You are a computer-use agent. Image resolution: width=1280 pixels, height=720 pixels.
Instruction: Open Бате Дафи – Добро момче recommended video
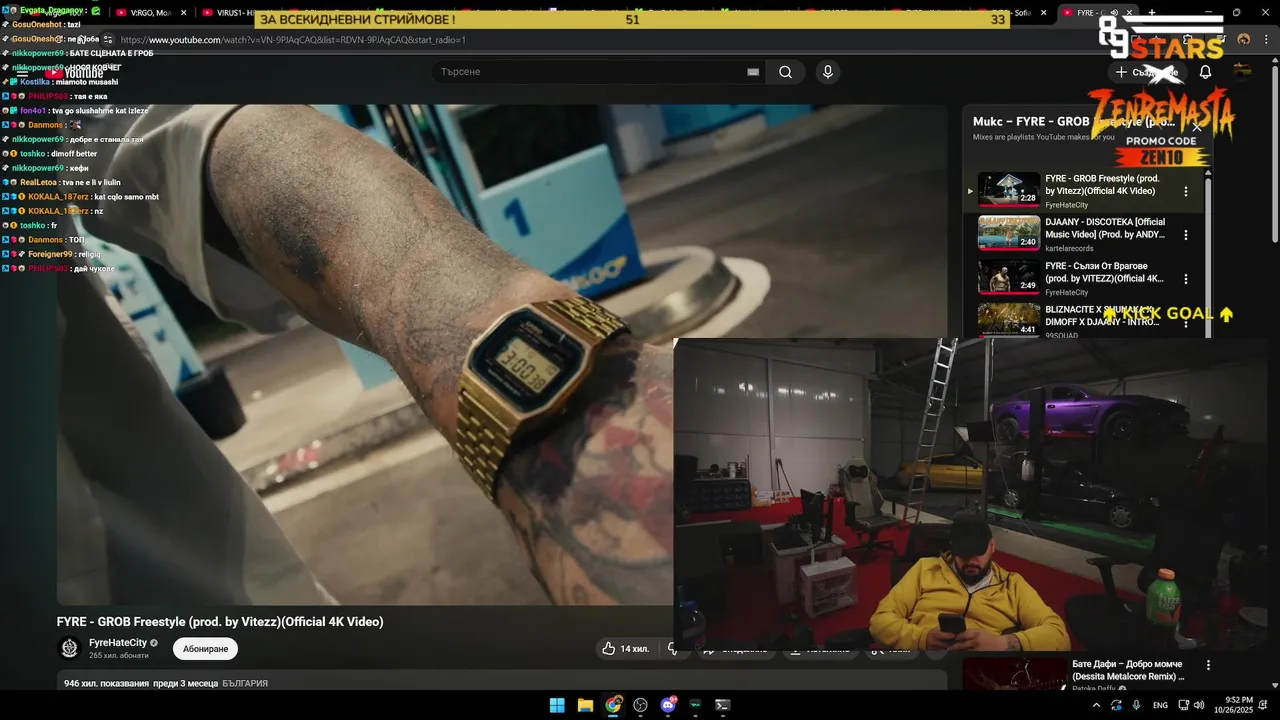coord(1128,670)
